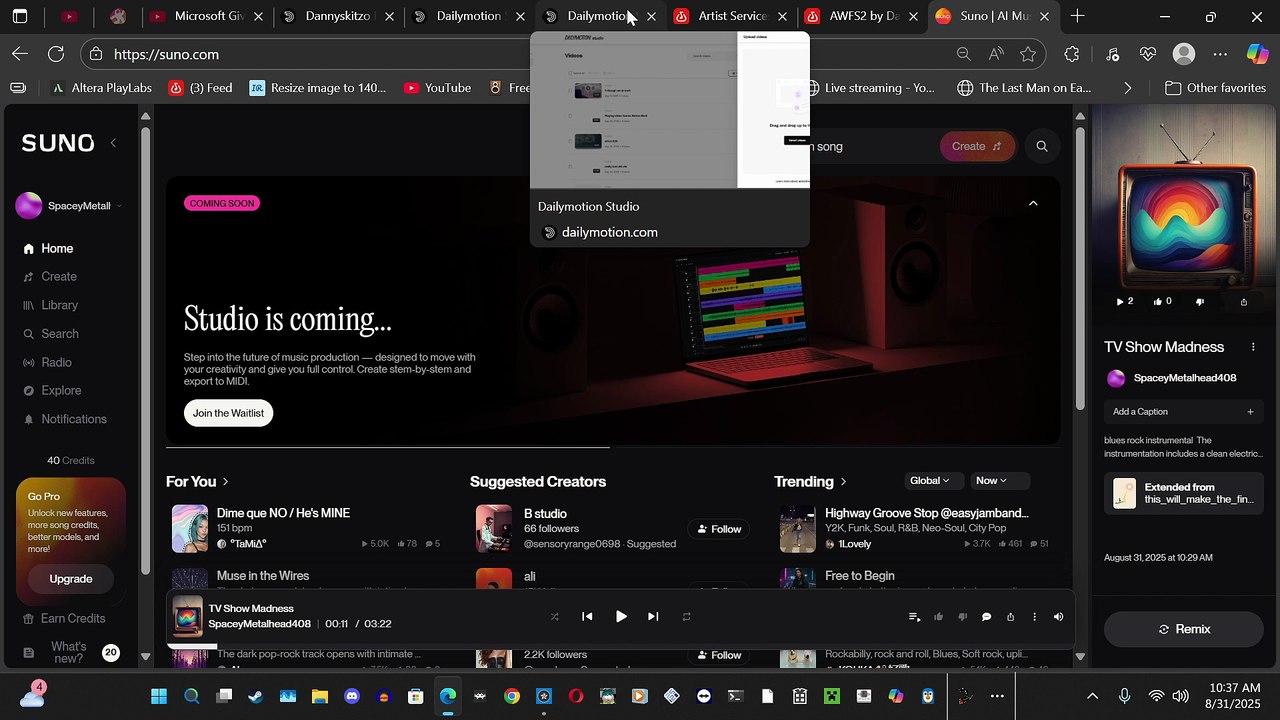1280x720 pixels.
Task: Show more favorites bar items
Action: [x=1128, y=88]
